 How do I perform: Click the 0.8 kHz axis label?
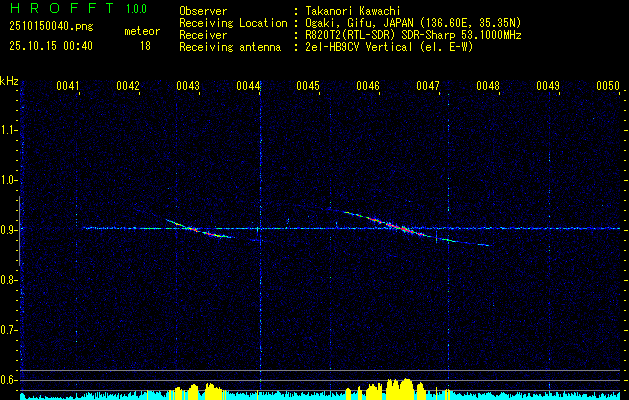click(9, 280)
